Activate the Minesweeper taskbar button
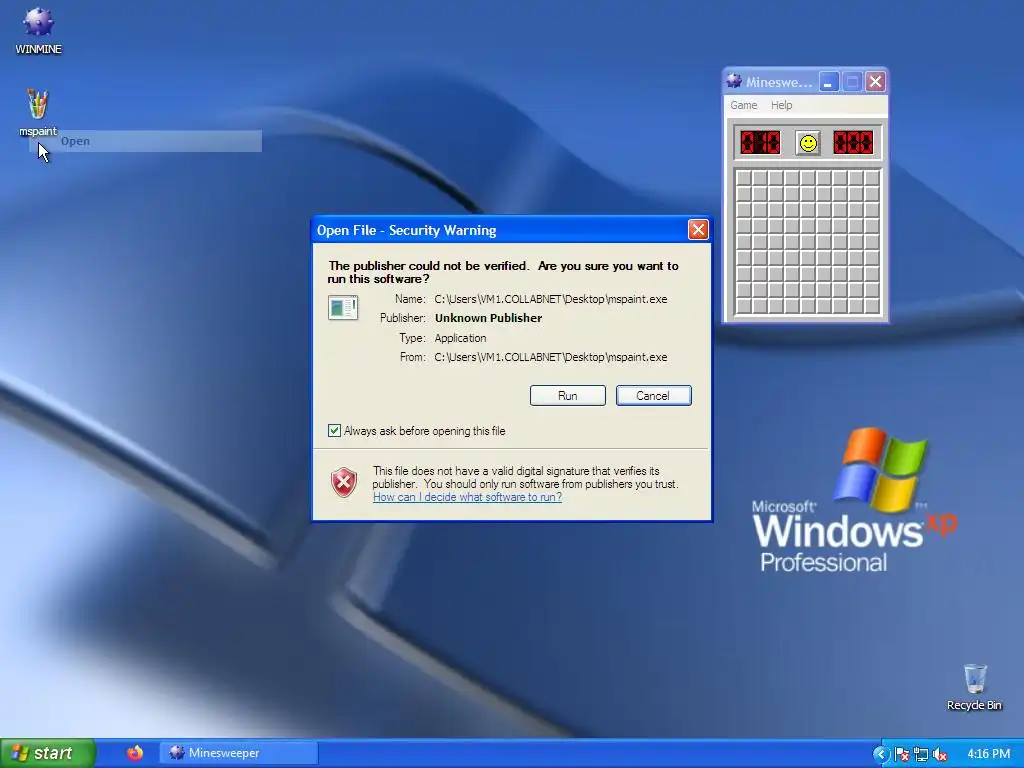Screen dimensions: 1024x768 coord(239,753)
